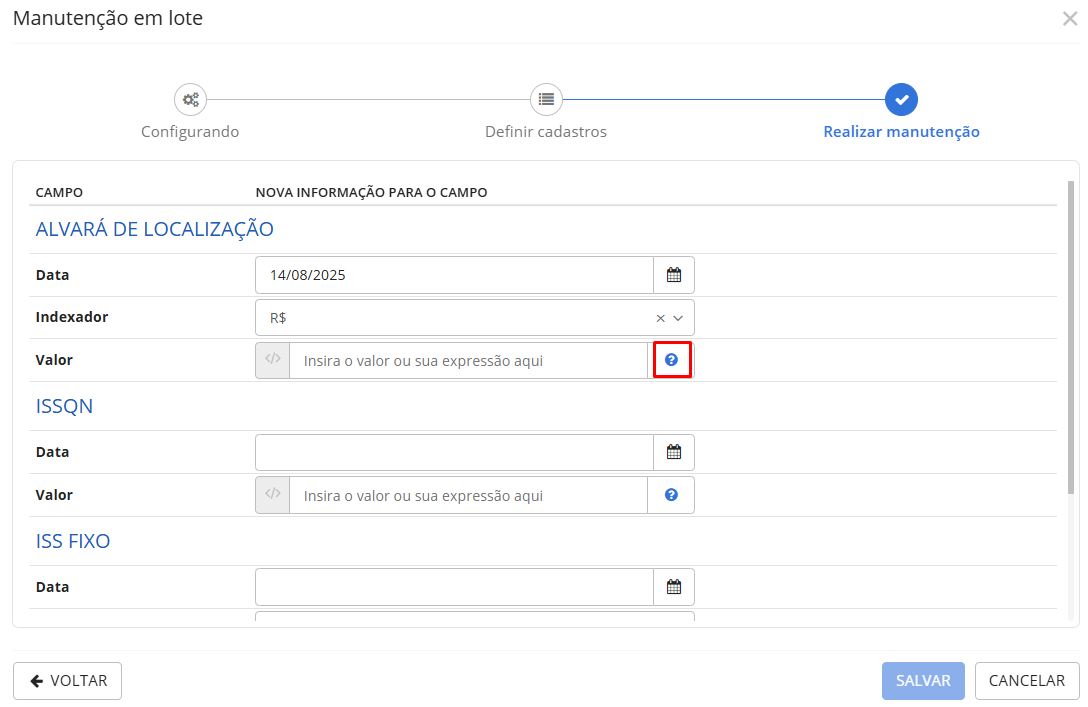Image resolution: width=1088 pixels, height=707 pixels.
Task: Click the Configurando step gear icon
Action: (190, 99)
